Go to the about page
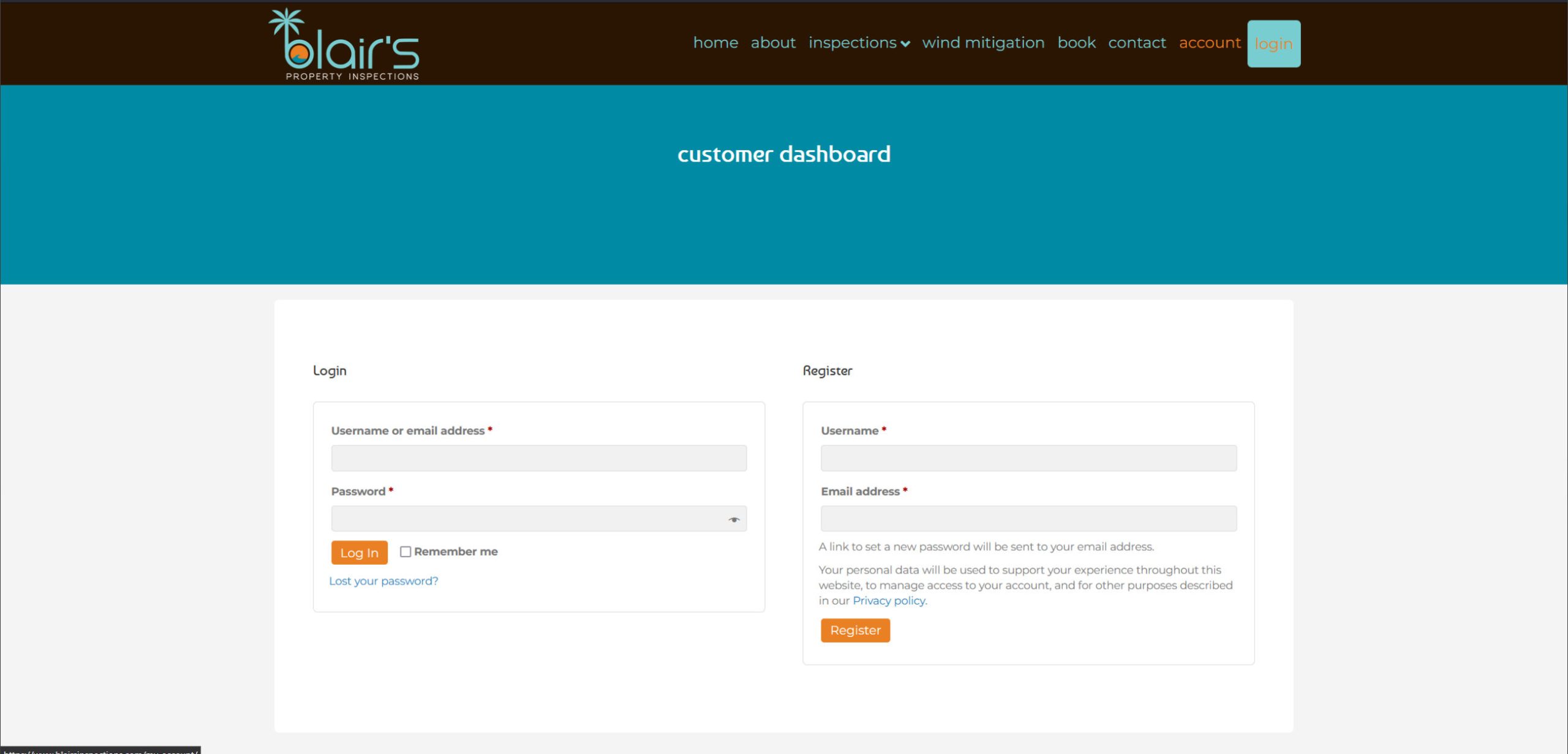 pyautogui.click(x=773, y=43)
